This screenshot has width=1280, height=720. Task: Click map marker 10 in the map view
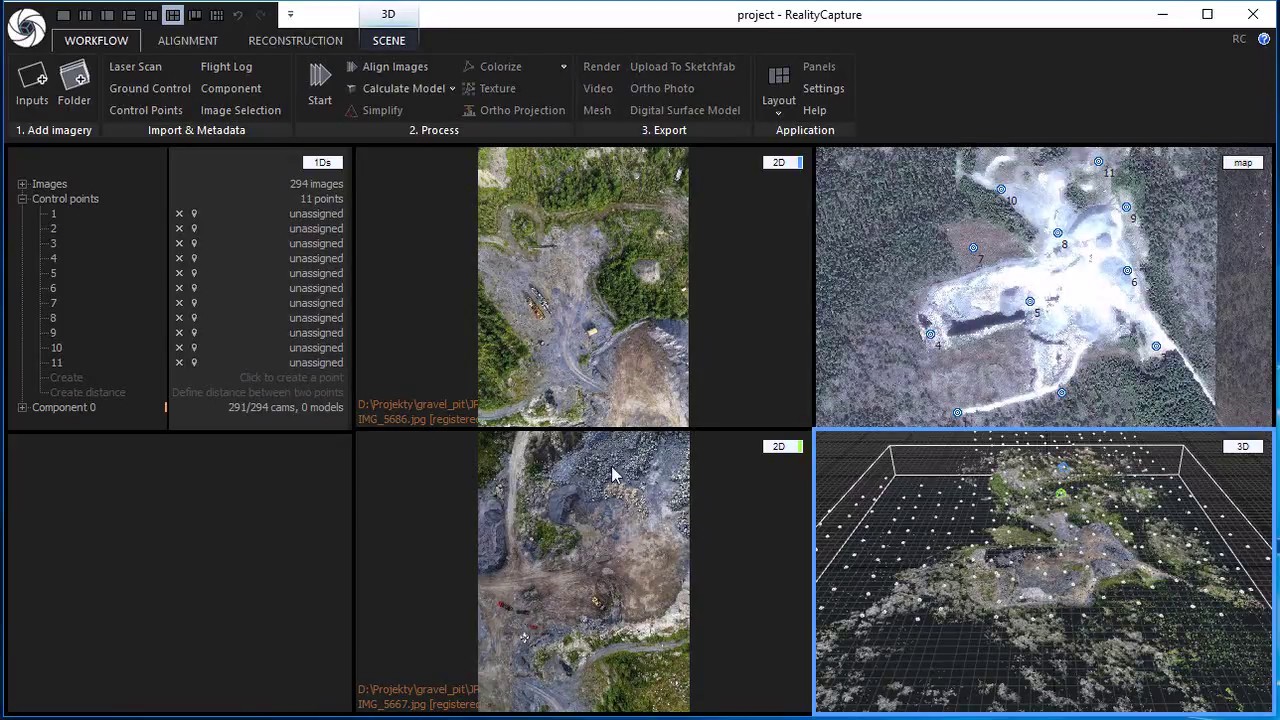coord(1001,189)
